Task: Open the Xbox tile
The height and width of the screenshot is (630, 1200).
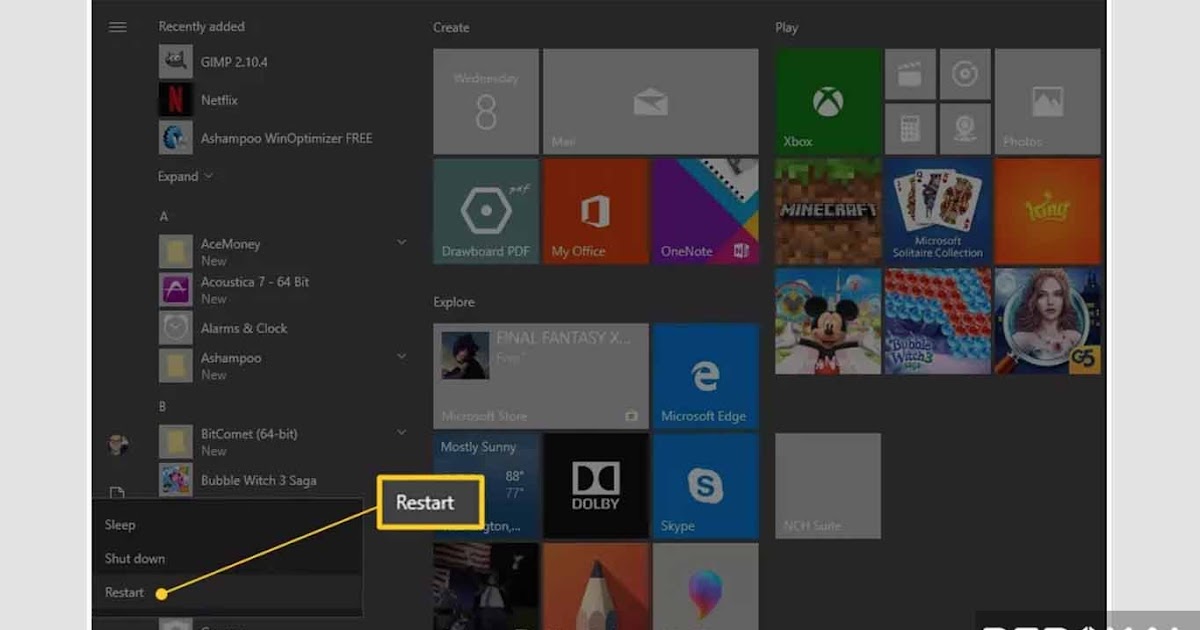Action: pyautogui.click(x=828, y=102)
